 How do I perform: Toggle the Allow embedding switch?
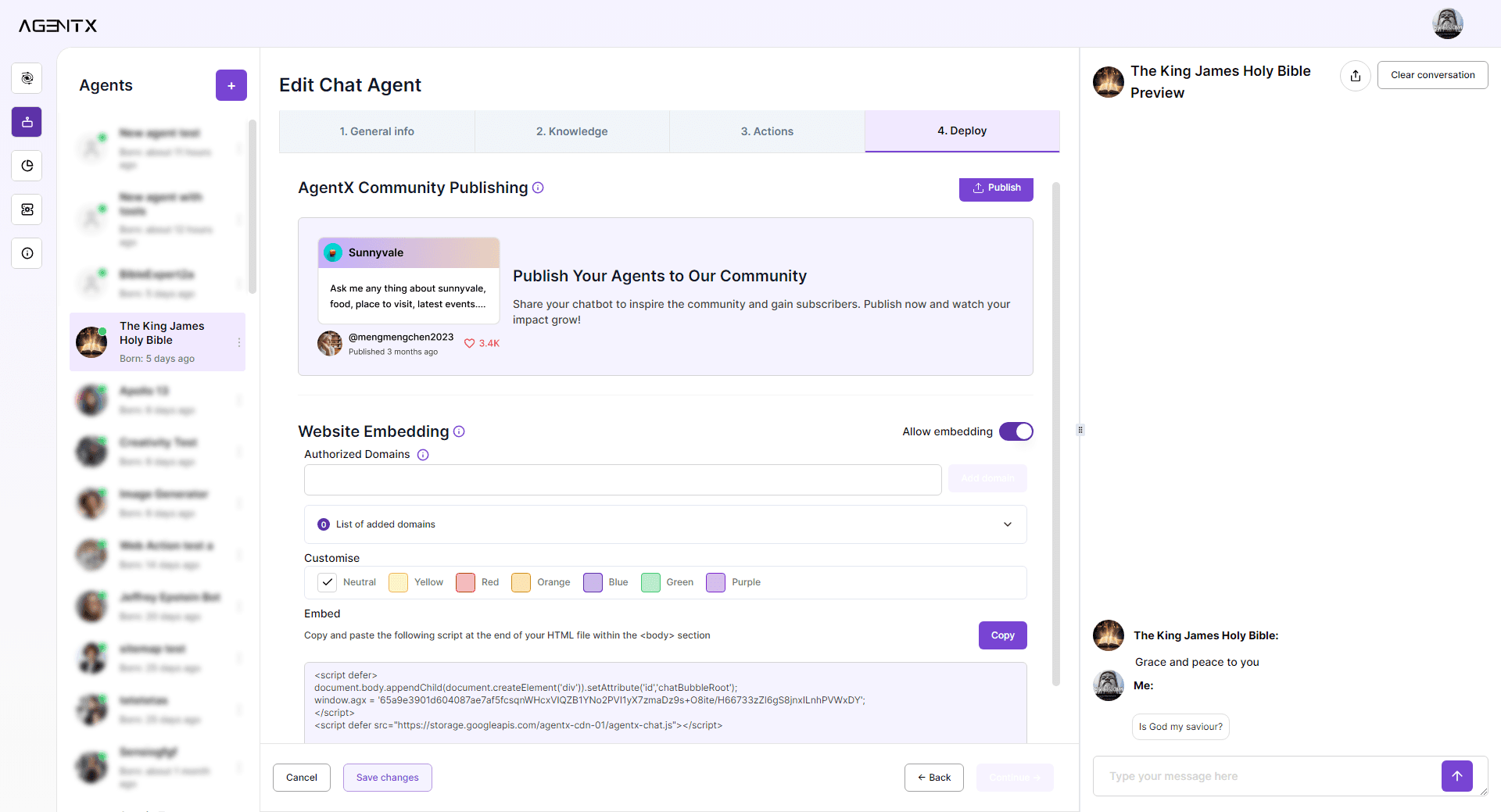1016,431
